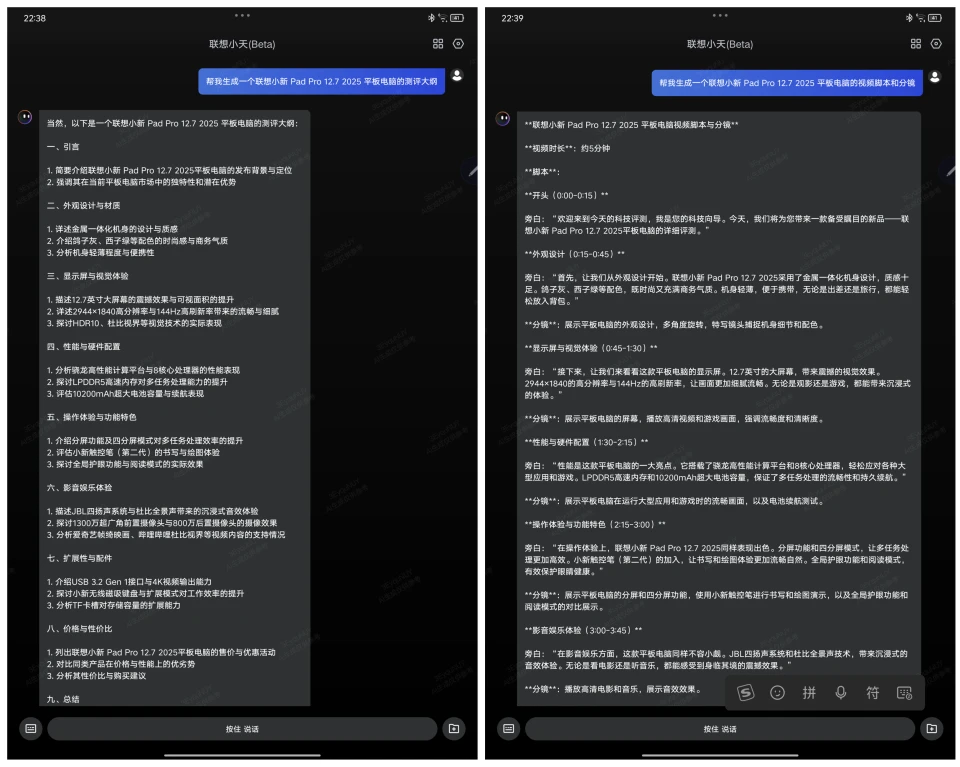Select line 介绍USB 3.2 Gen 1接口与4K视频输出
This screenshot has width=960, height=767.
(x=129, y=582)
